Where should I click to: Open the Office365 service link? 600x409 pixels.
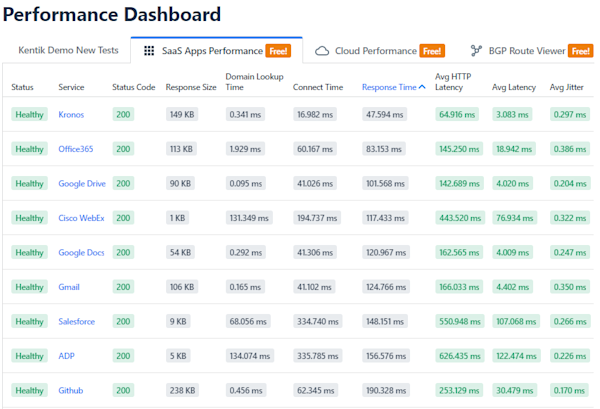point(75,149)
